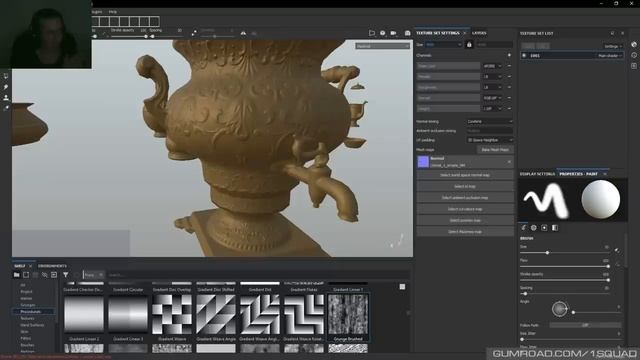This screenshot has width=640, height=360.
Task: Open the Alpha section icon in Properties
Action: click(x=534, y=228)
